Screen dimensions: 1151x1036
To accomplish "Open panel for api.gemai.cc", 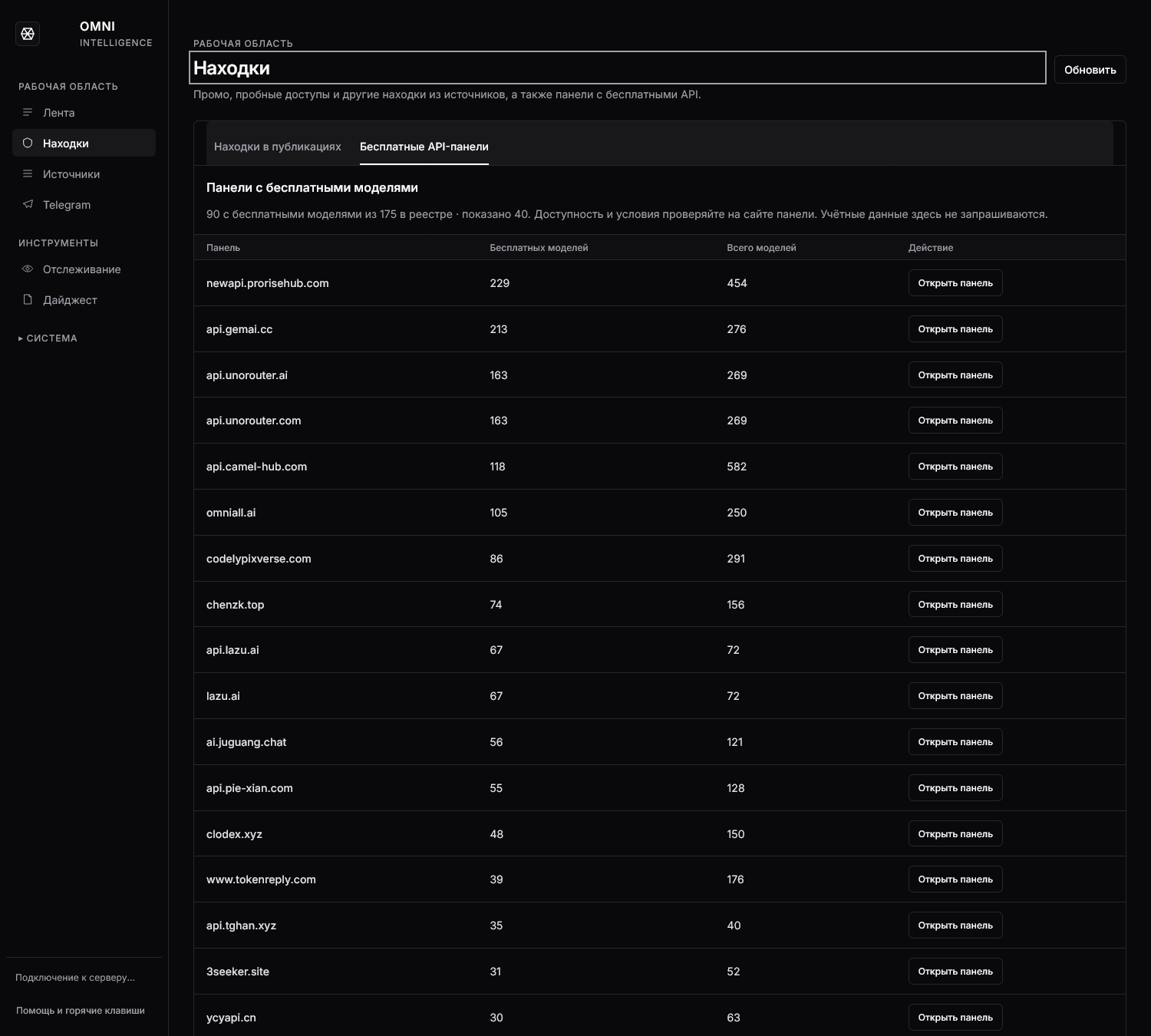I will pyautogui.click(x=955, y=329).
